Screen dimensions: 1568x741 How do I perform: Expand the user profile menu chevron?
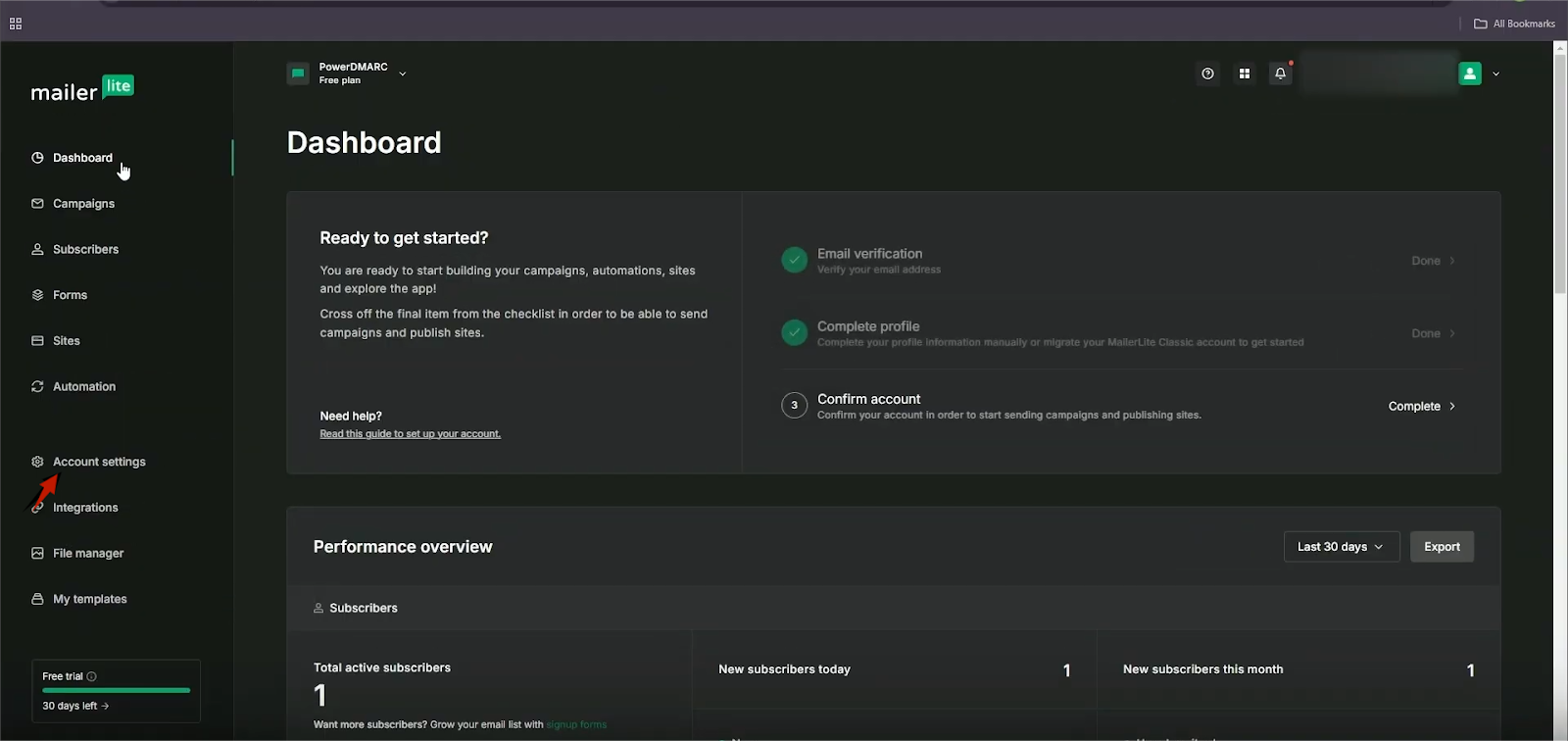(1495, 74)
